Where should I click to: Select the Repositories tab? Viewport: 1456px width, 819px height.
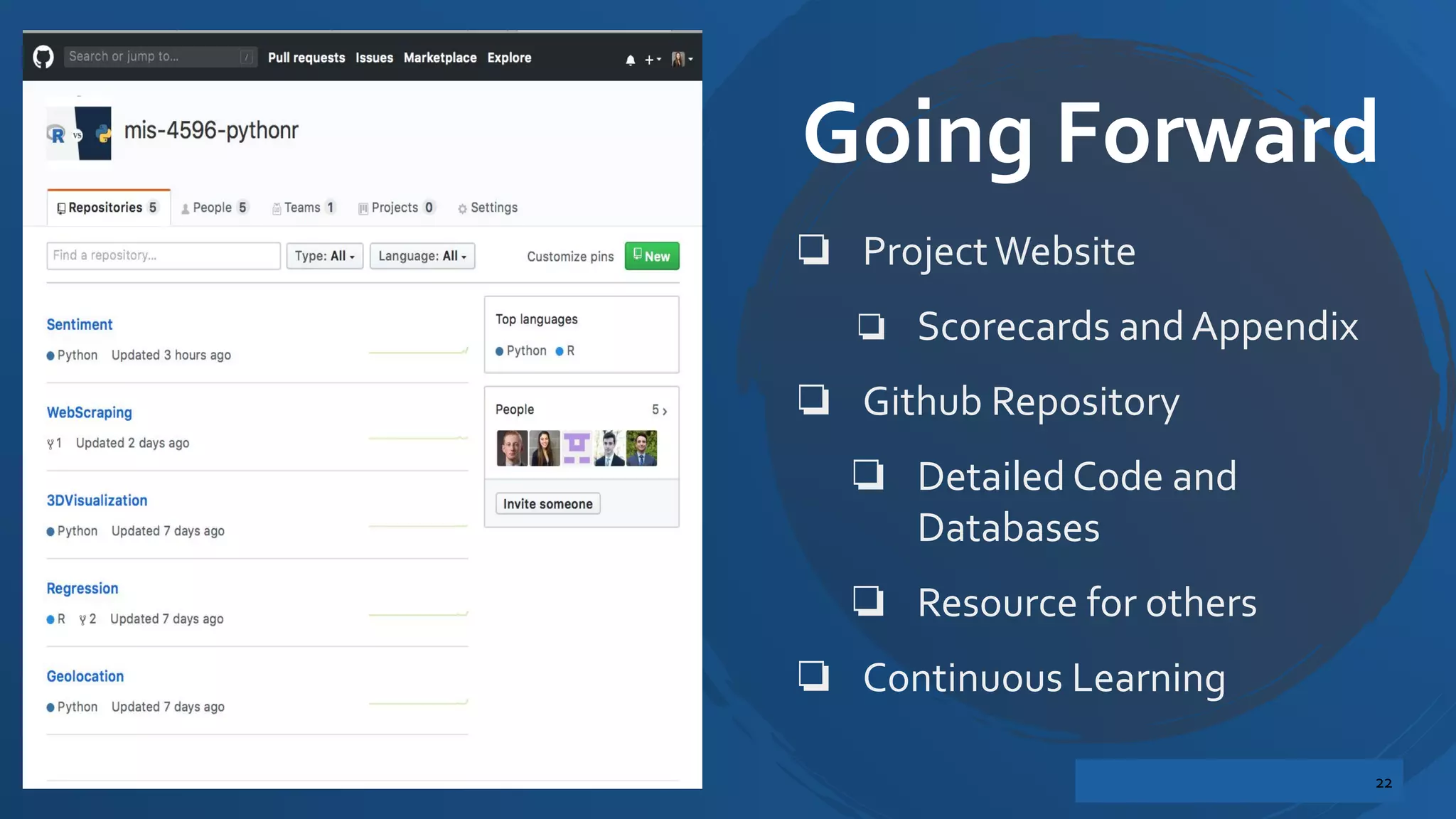point(109,208)
